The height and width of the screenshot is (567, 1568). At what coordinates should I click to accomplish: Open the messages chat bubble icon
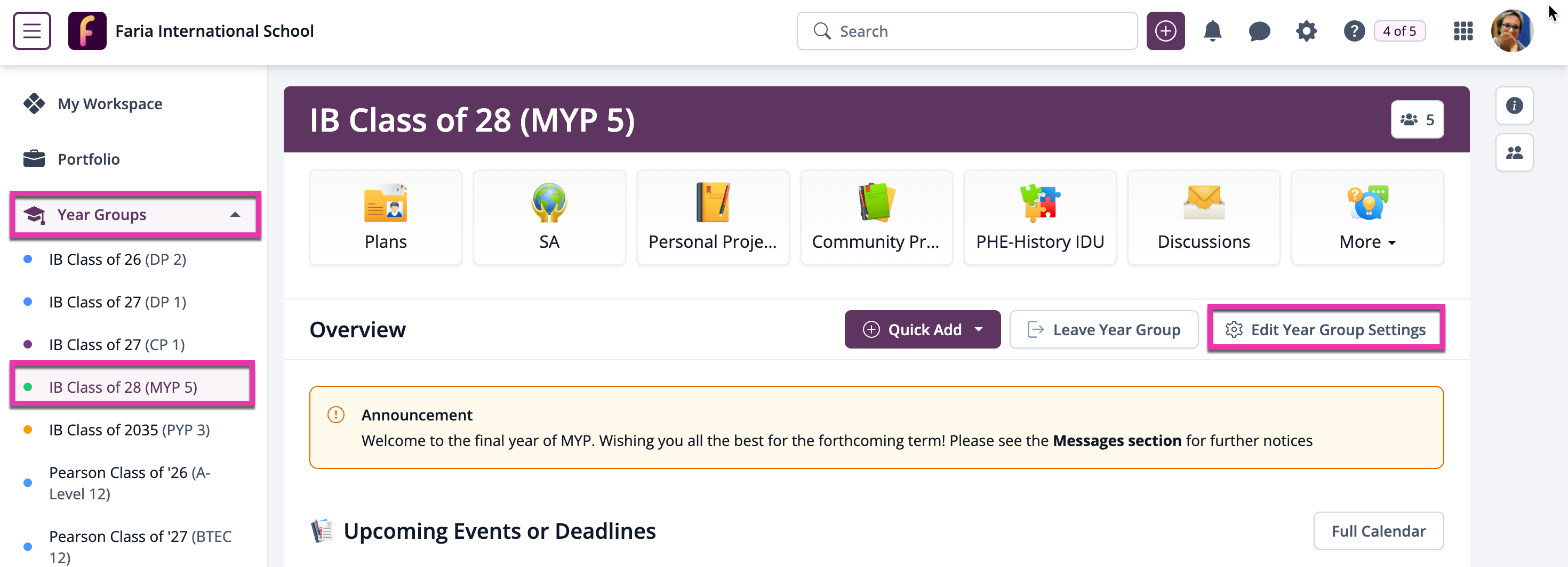[1259, 31]
